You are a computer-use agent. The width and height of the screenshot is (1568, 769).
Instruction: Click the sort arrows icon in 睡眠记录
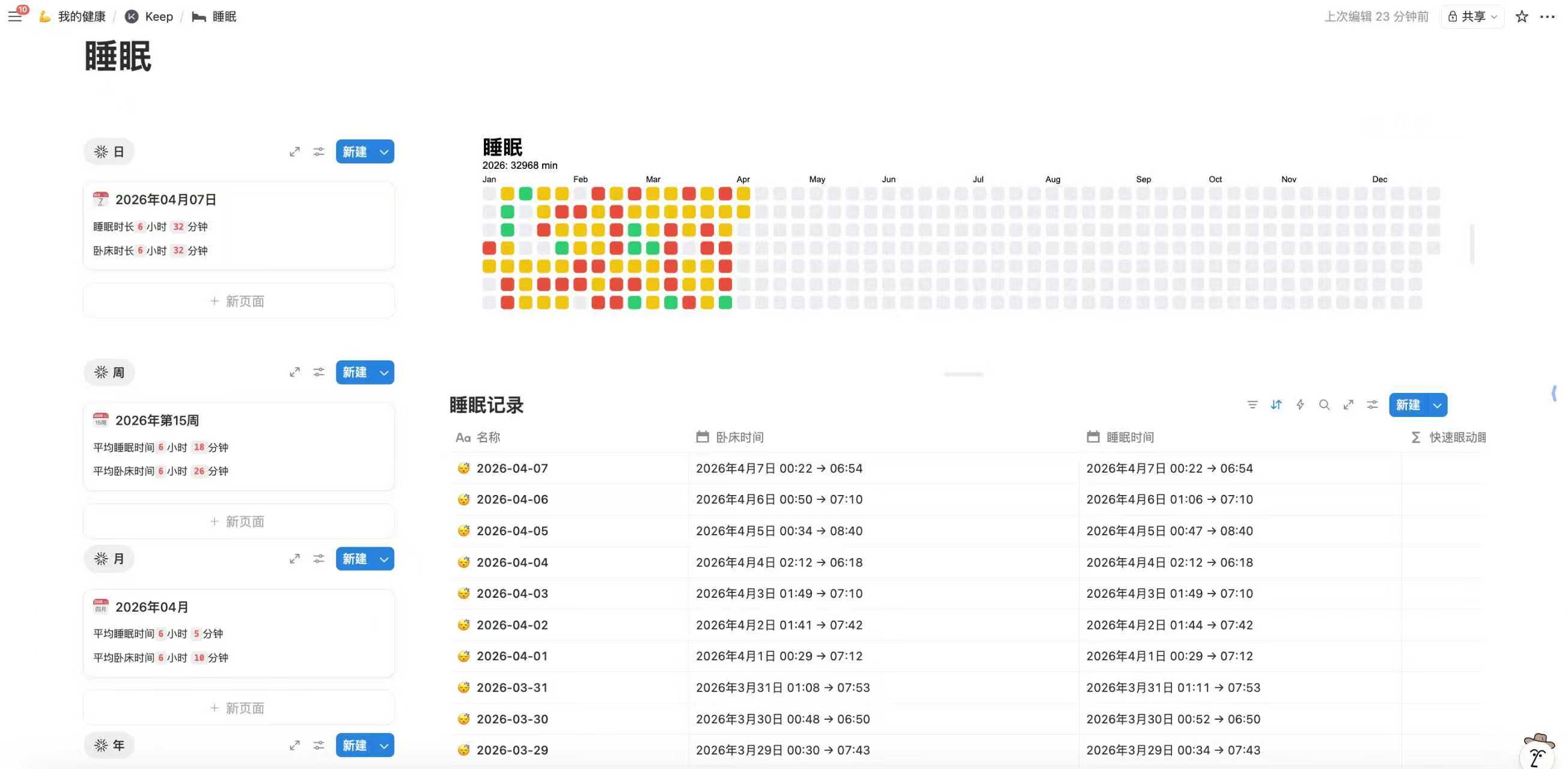point(1276,404)
